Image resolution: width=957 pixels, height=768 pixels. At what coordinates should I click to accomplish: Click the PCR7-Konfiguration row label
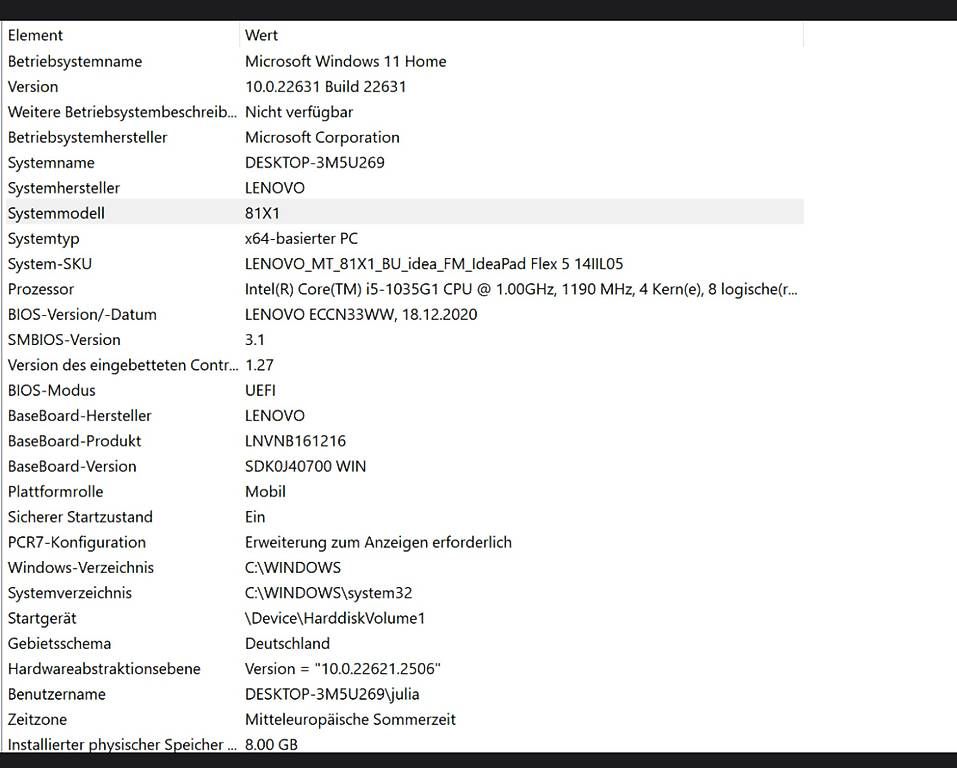[x=77, y=543]
